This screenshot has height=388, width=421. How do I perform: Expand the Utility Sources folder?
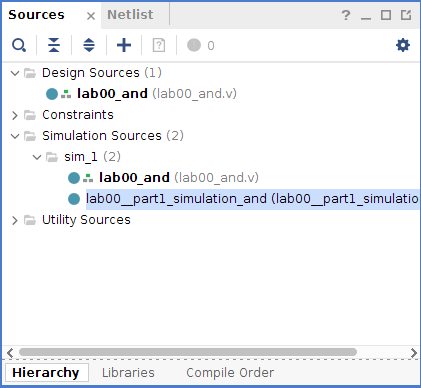(15, 220)
